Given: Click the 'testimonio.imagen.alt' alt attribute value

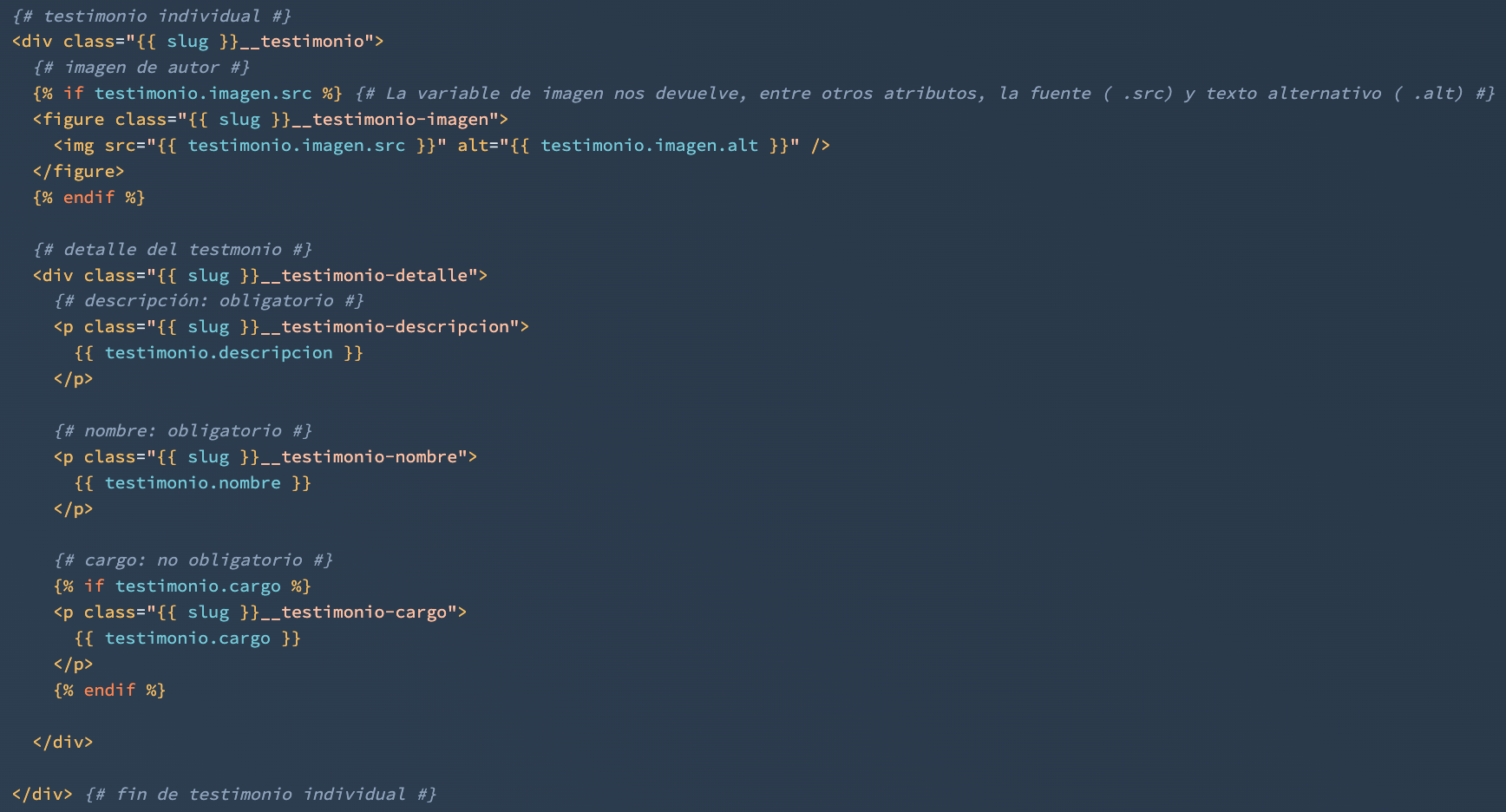Looking at the screenshot, I should (x=649, y=146).
